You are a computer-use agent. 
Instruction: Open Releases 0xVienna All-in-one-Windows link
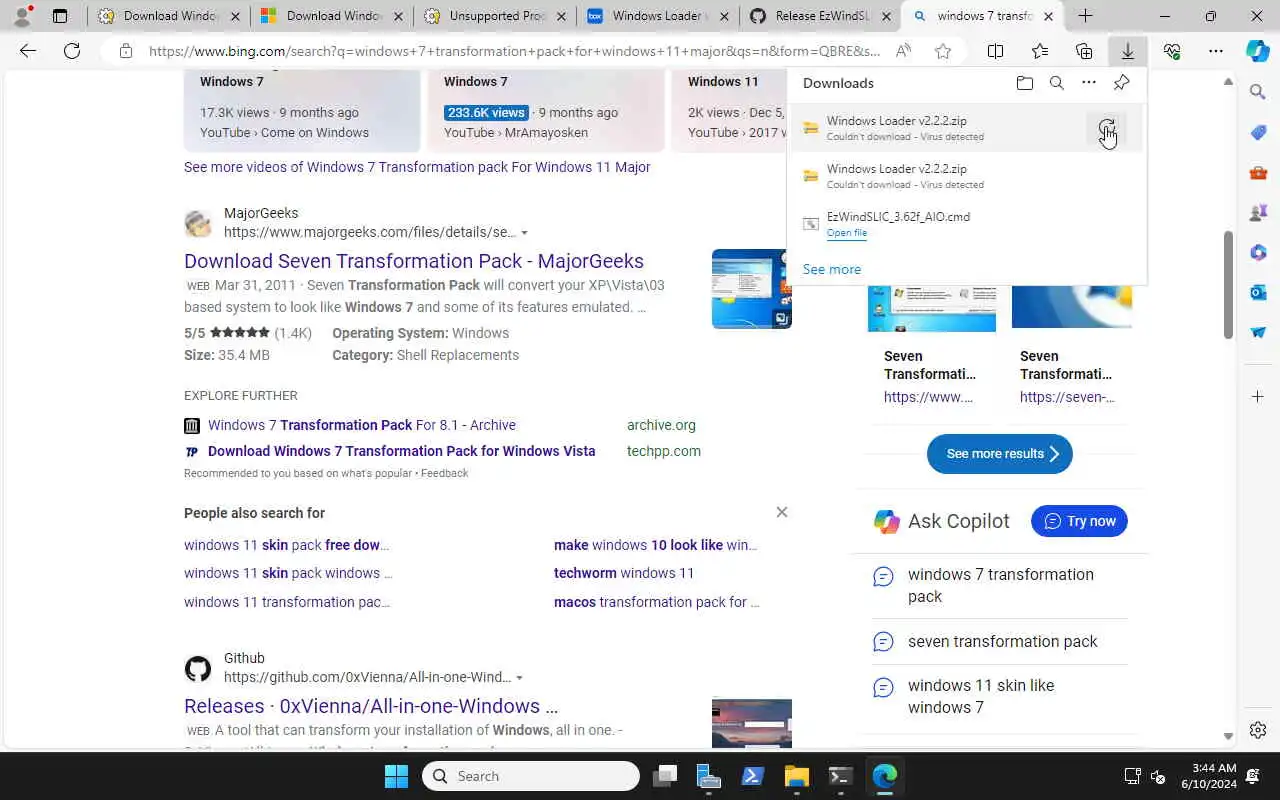[371, 706]
